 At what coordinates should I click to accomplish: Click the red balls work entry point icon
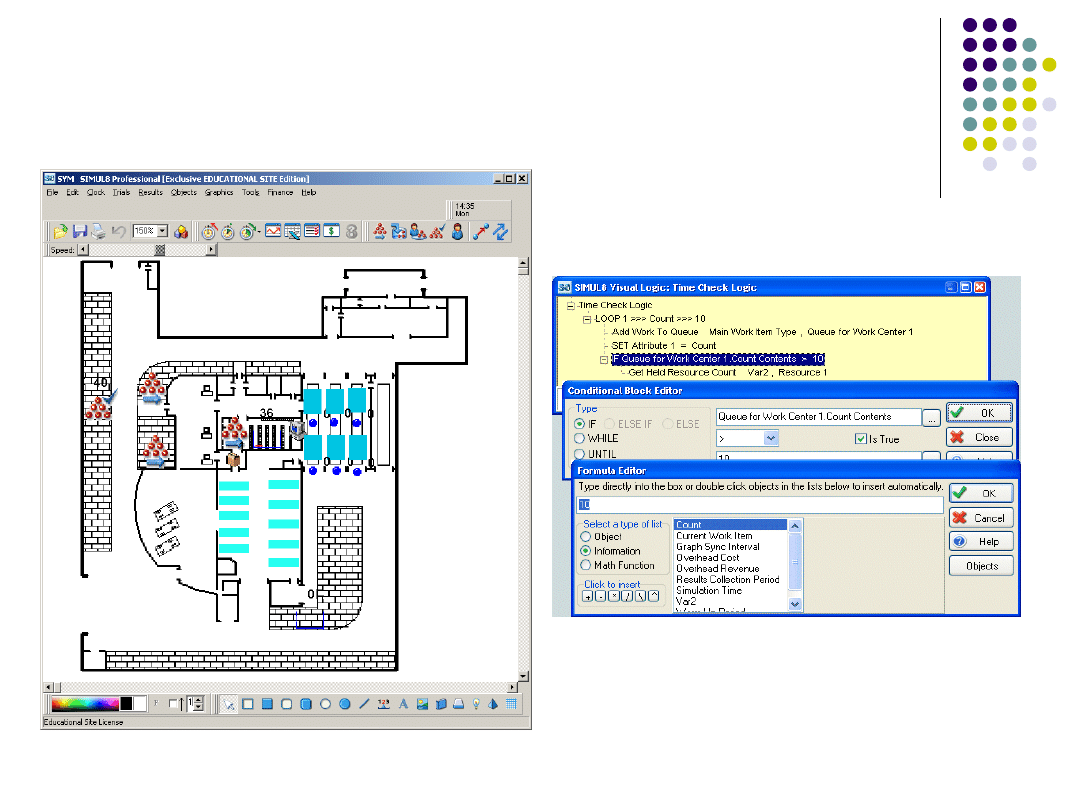380,231
